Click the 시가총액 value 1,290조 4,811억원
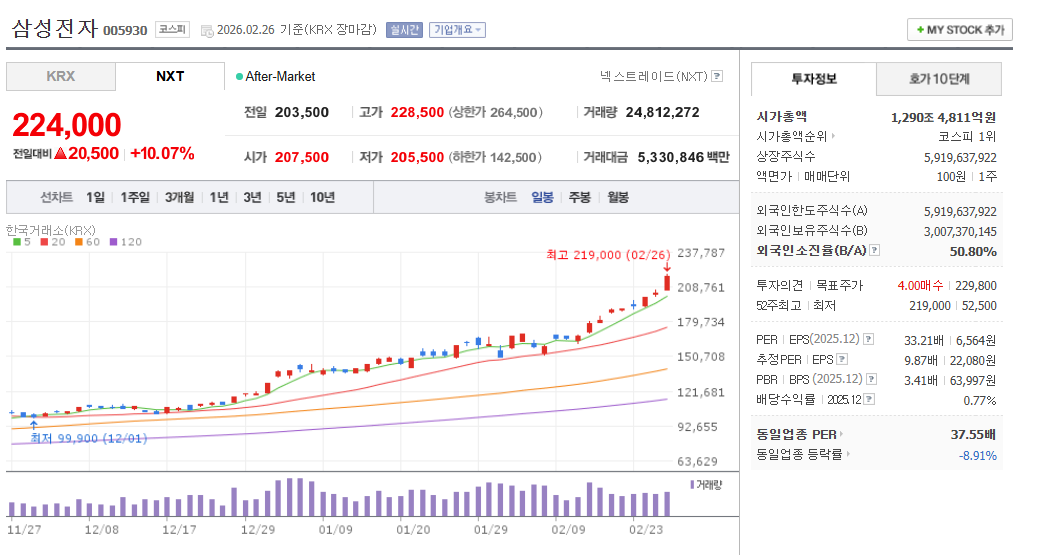This screenshot has width=1039, height=555. pos(944,117)
